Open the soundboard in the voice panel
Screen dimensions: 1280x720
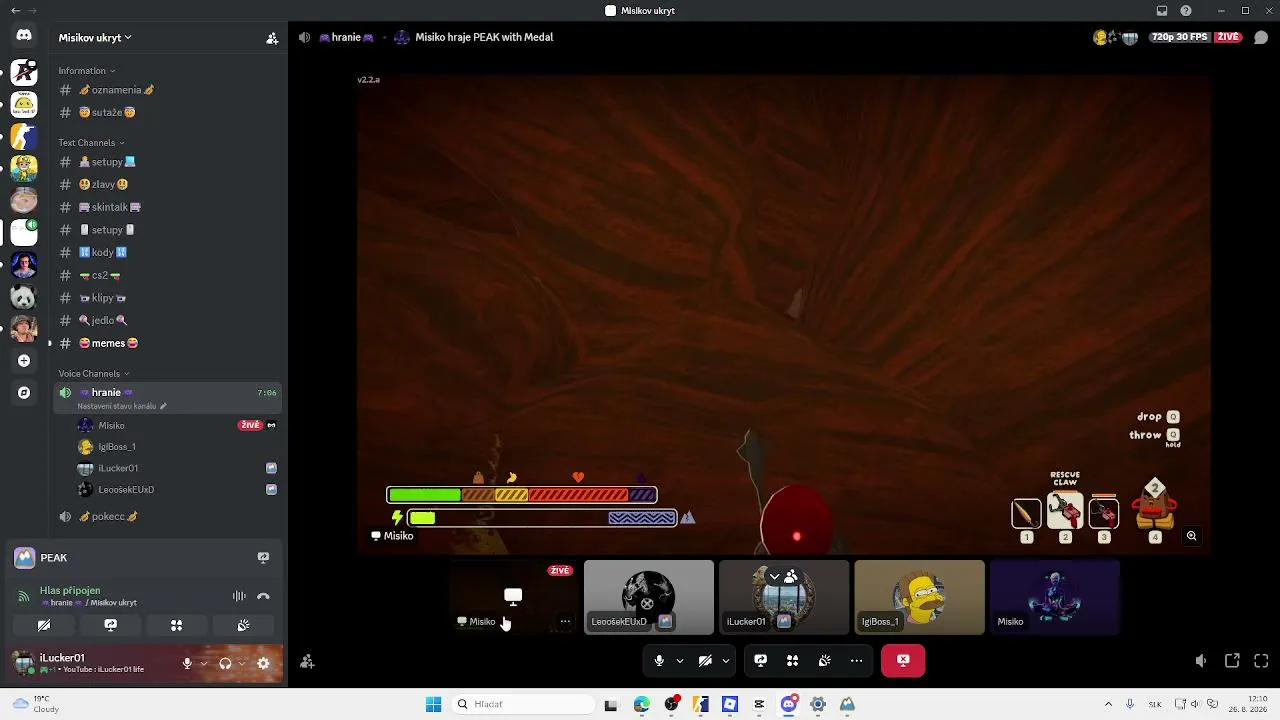tap(243, 625)
